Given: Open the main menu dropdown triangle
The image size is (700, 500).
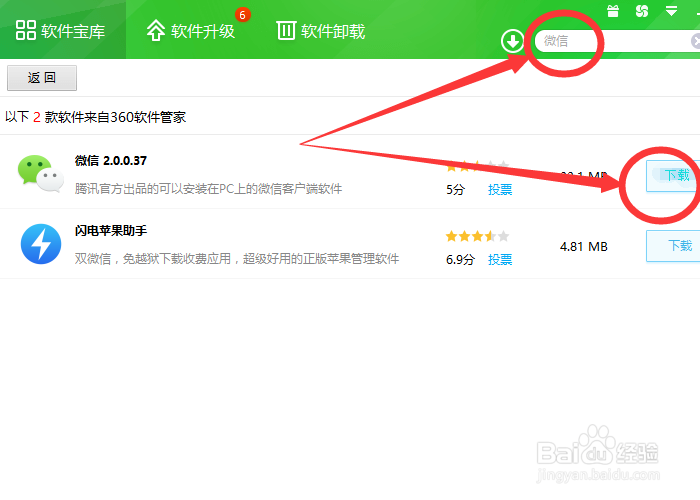Looking at the screenshot, I should click(671, 11).
